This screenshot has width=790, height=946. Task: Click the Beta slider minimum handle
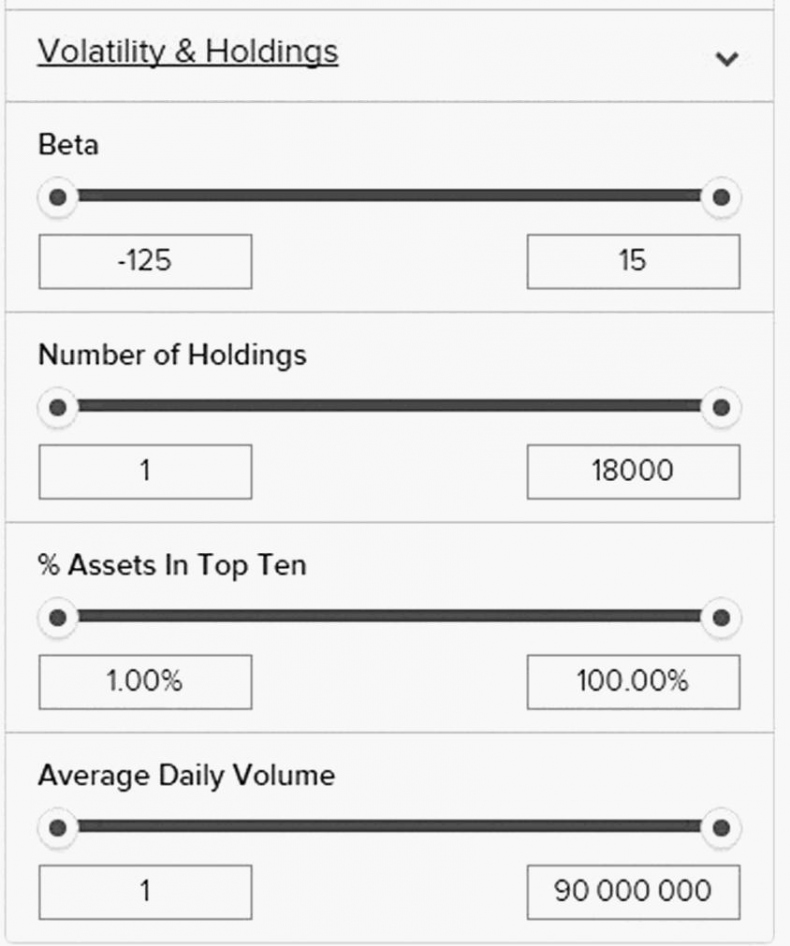[58, 197]
